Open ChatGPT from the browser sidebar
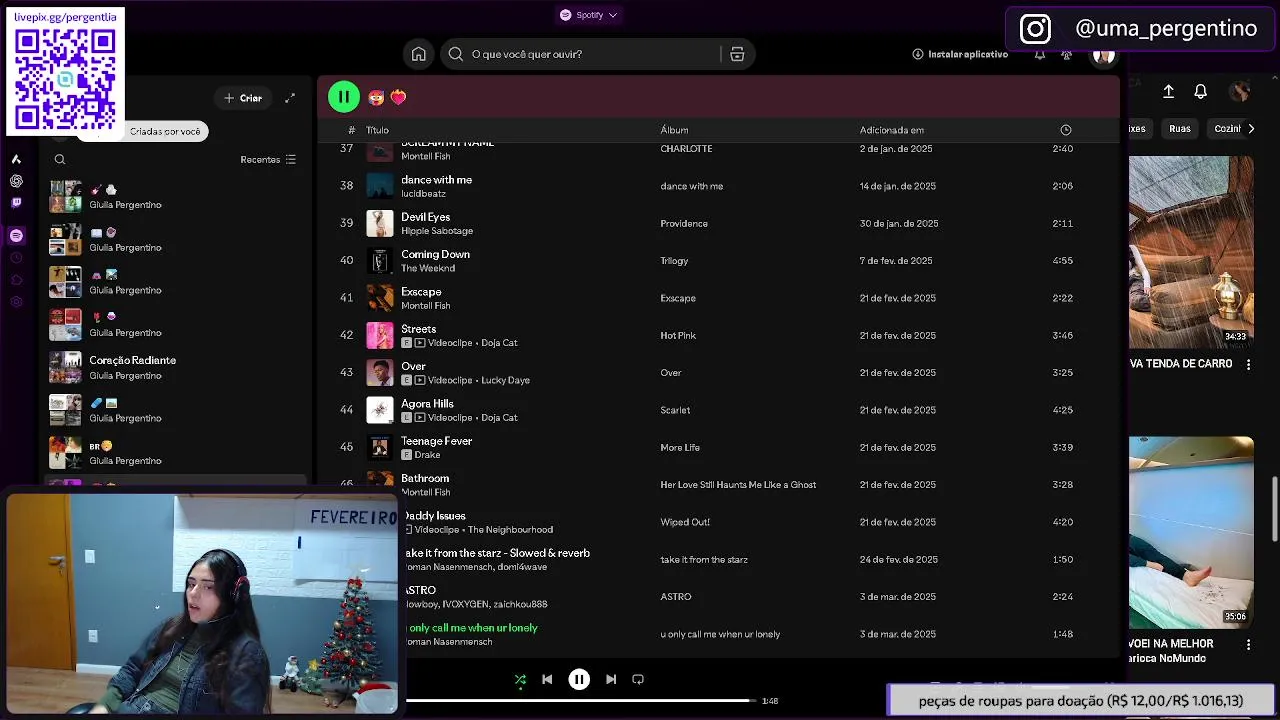 (x=16, y=181)
